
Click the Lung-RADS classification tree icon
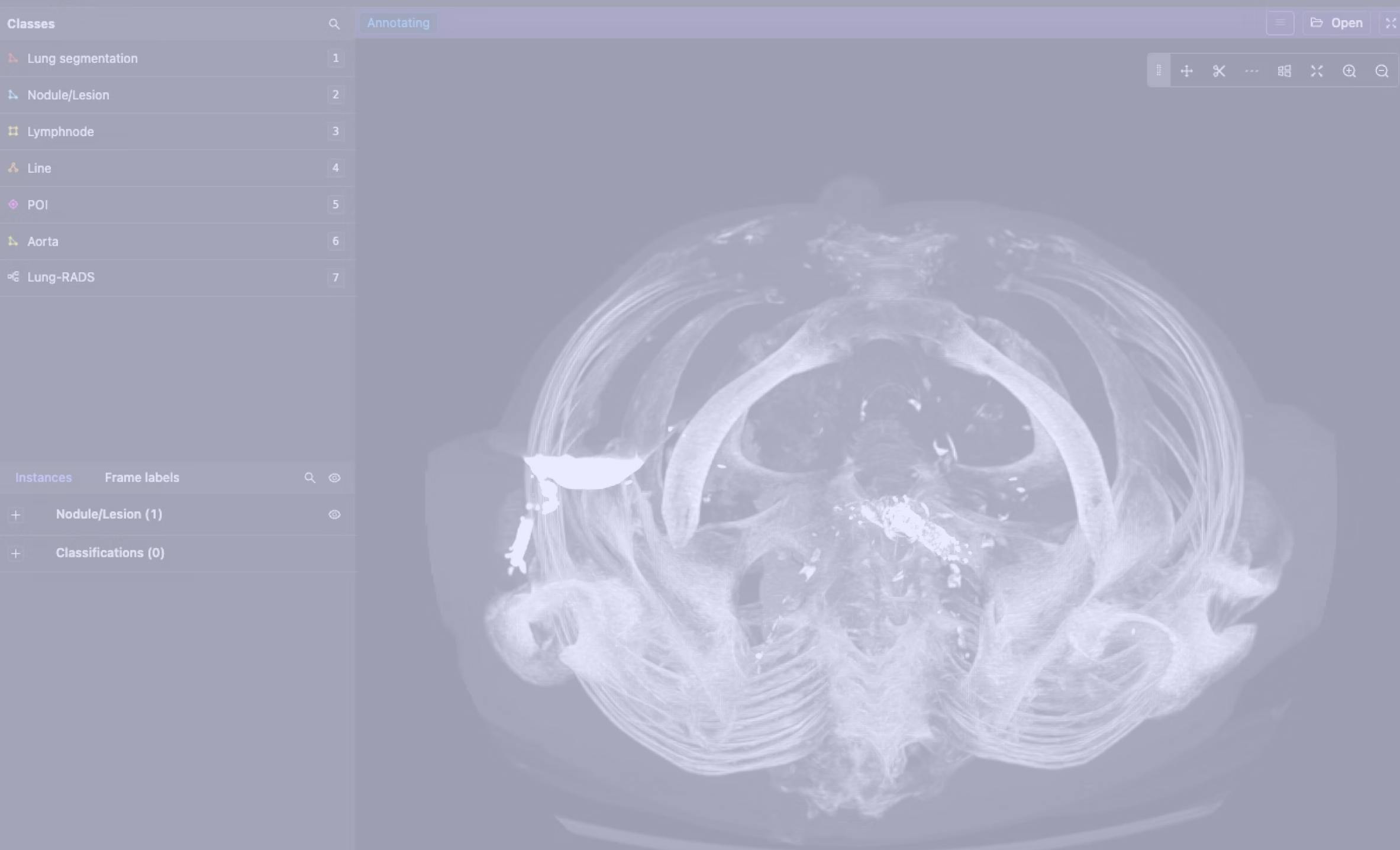13,277
